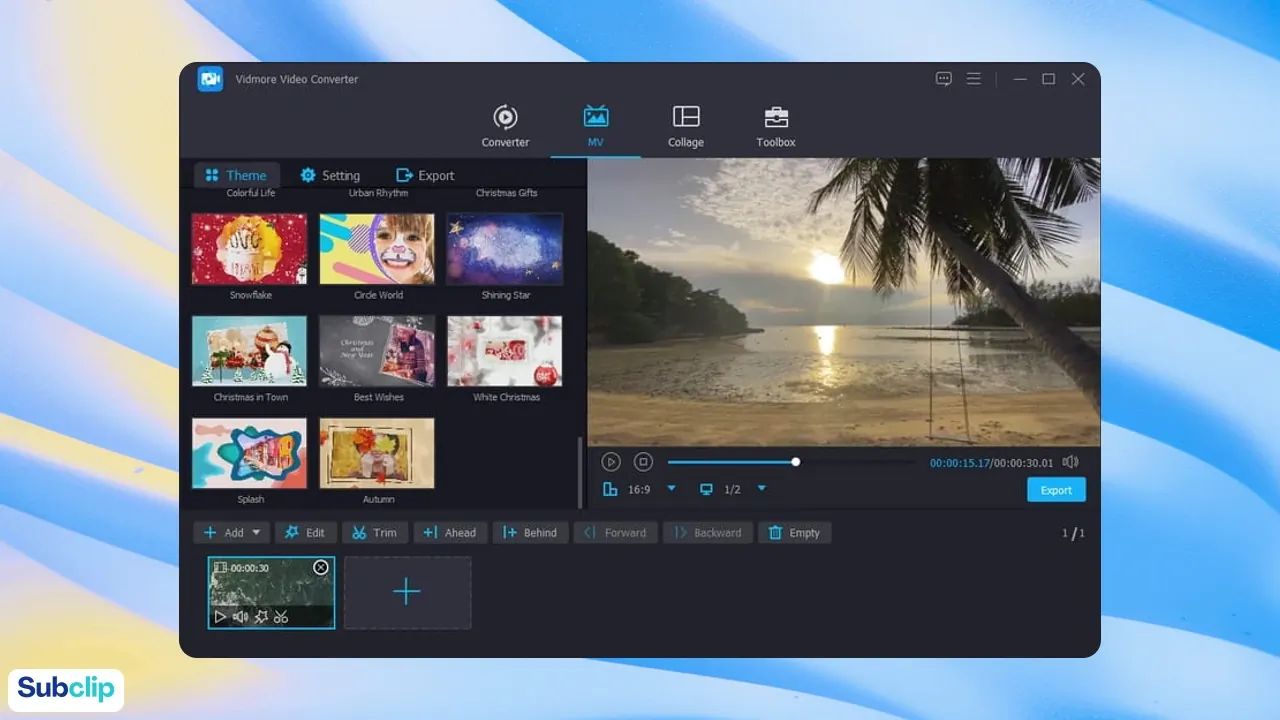The image size is (1280, 720).
Task: Play the video preview
Action: point(611,462)
